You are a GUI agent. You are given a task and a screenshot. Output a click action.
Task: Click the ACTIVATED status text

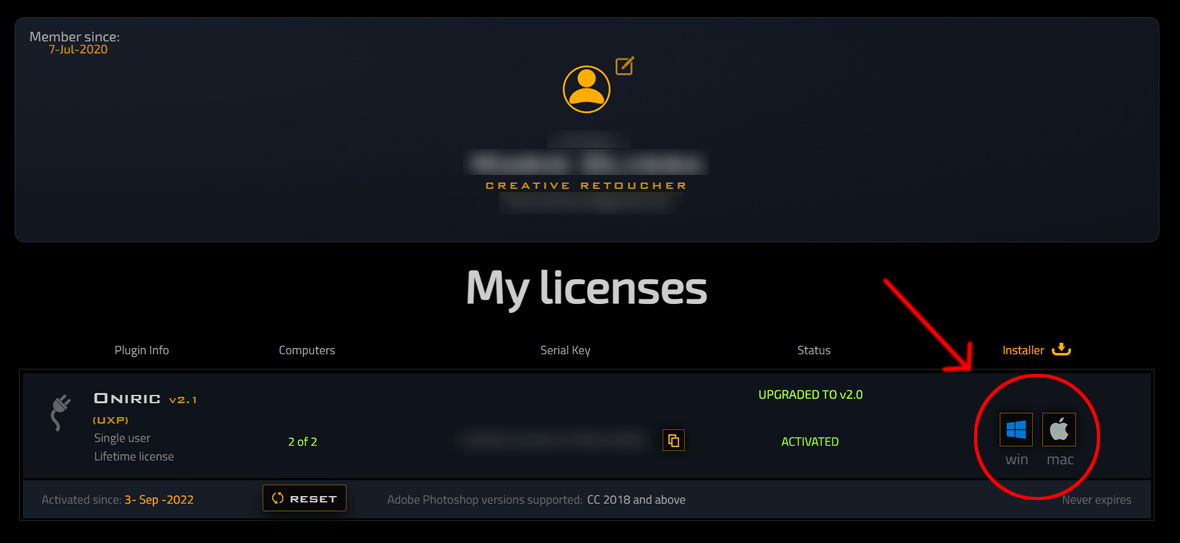pos(810,441)
